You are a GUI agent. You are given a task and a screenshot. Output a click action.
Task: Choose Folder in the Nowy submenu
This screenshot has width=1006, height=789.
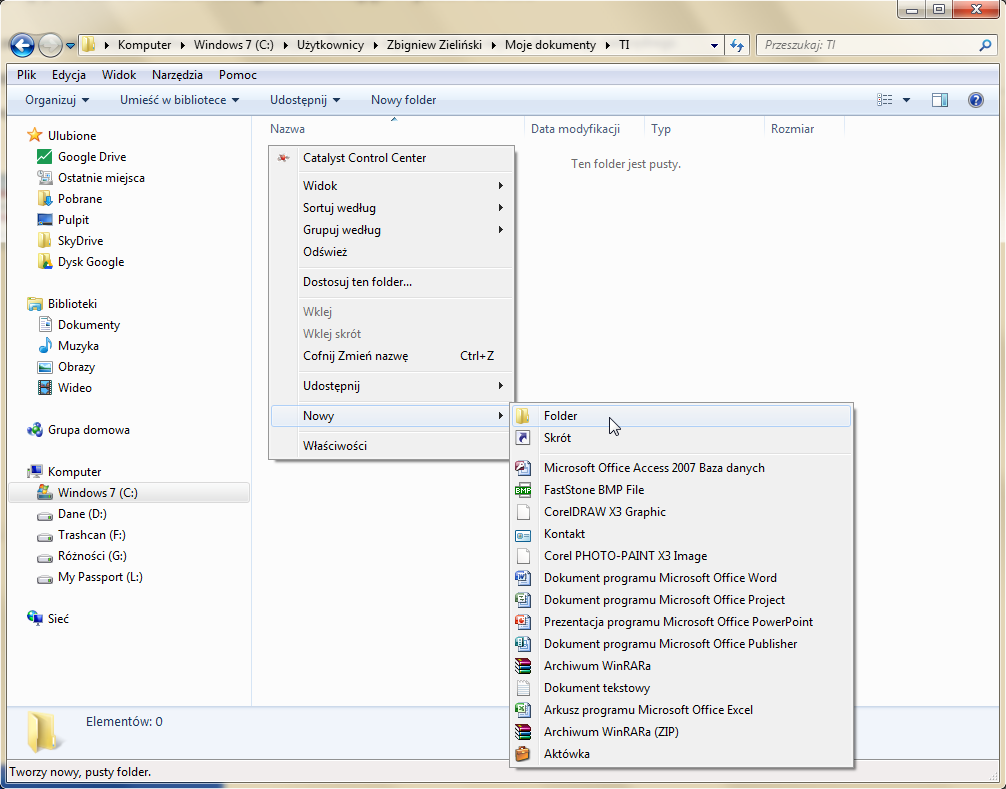pyautogui.click(x=681, y=416)
